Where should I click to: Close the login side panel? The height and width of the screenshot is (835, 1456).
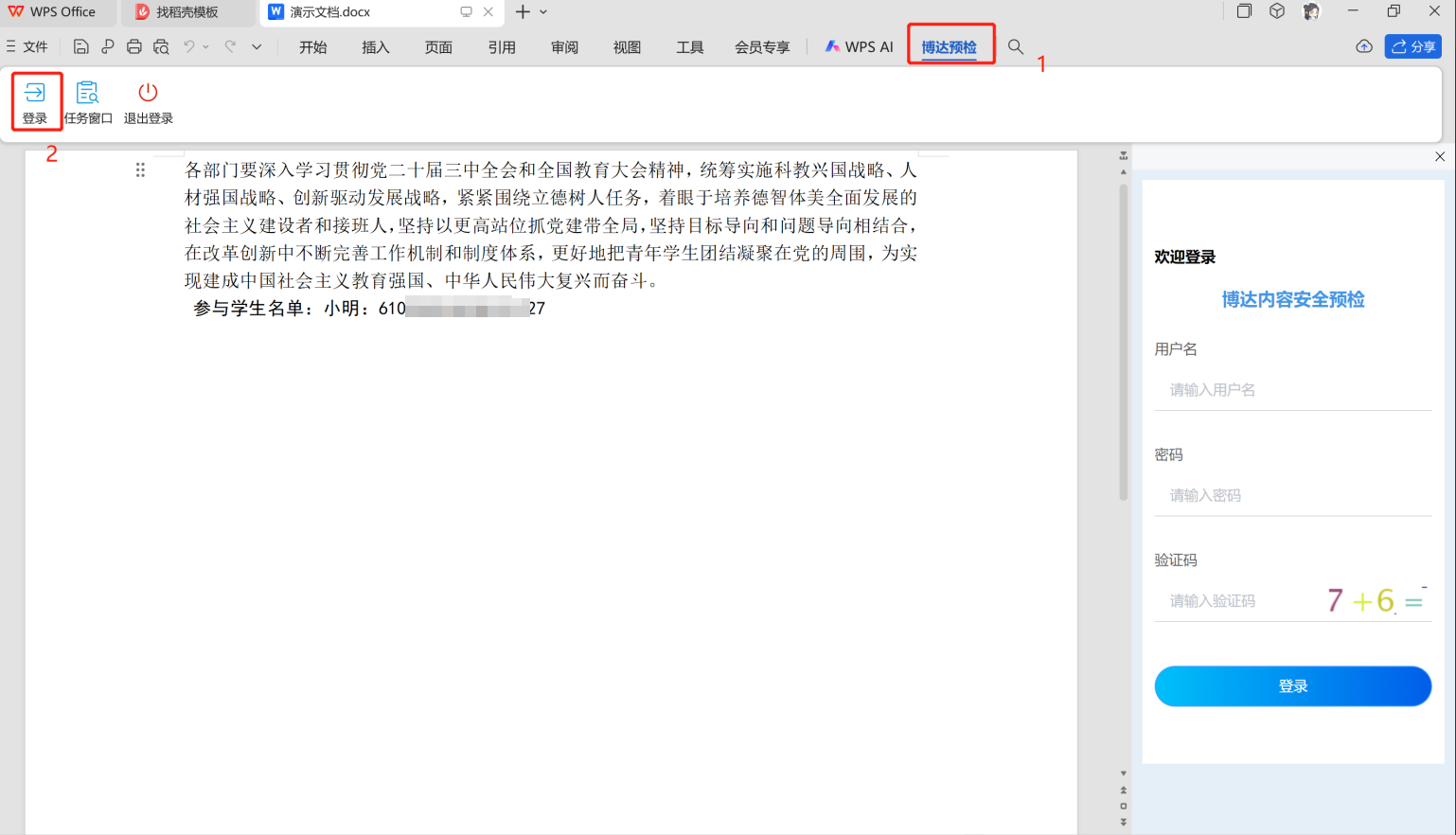tap(1440, 157)
